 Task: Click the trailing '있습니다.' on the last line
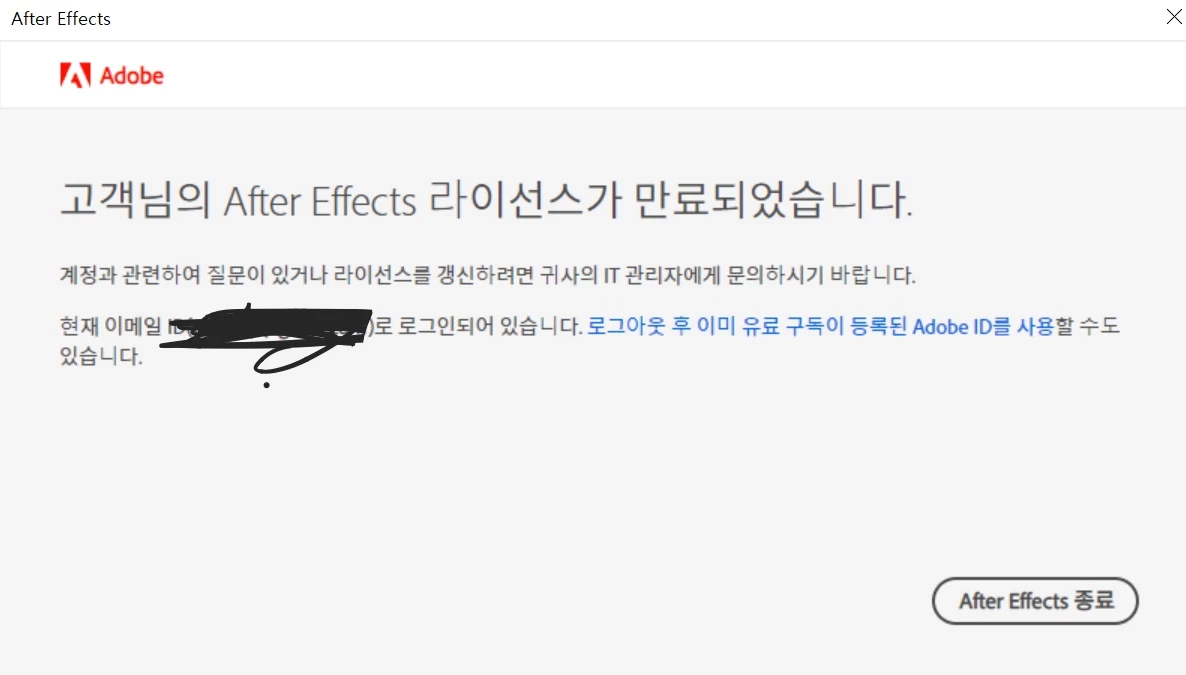coord(101,356)
